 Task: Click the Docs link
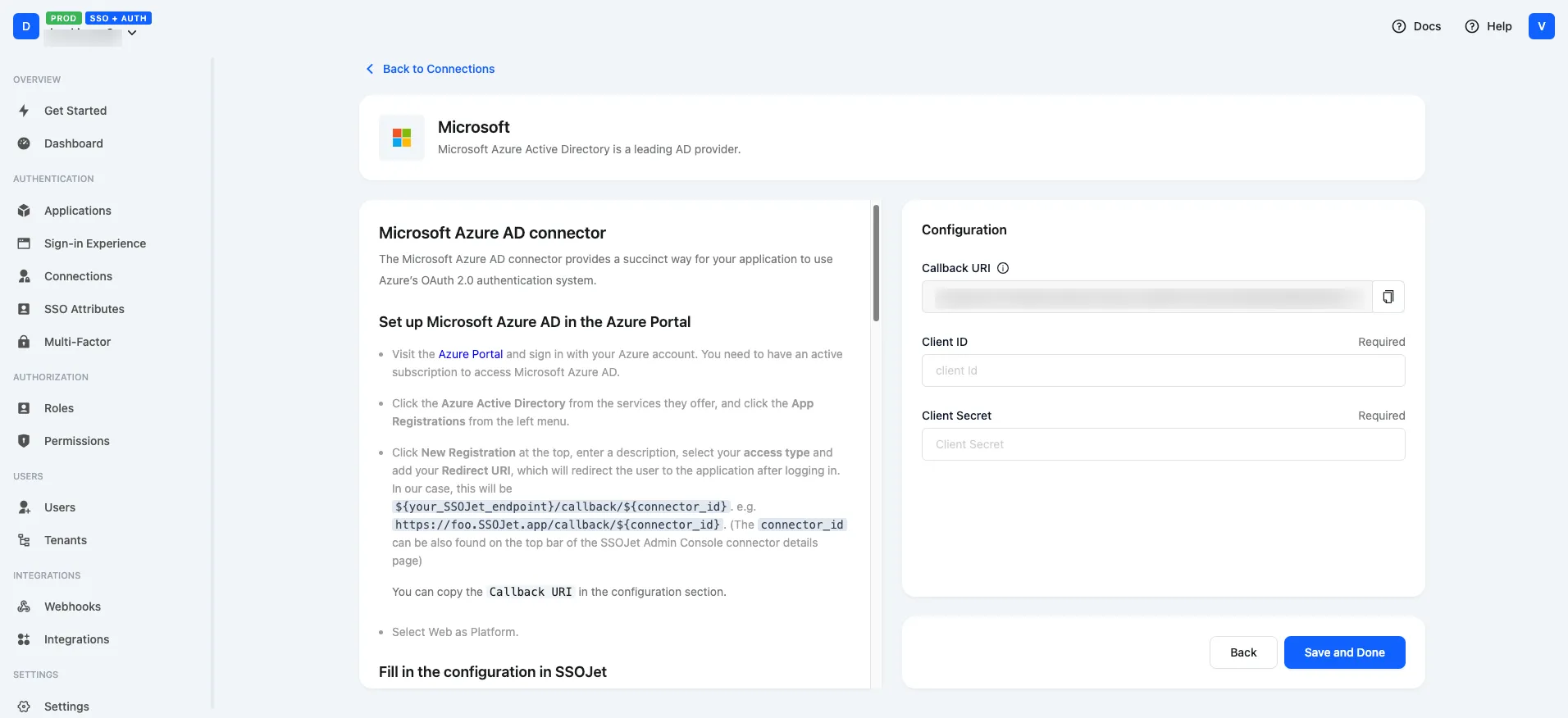[x=1427, y=26]
